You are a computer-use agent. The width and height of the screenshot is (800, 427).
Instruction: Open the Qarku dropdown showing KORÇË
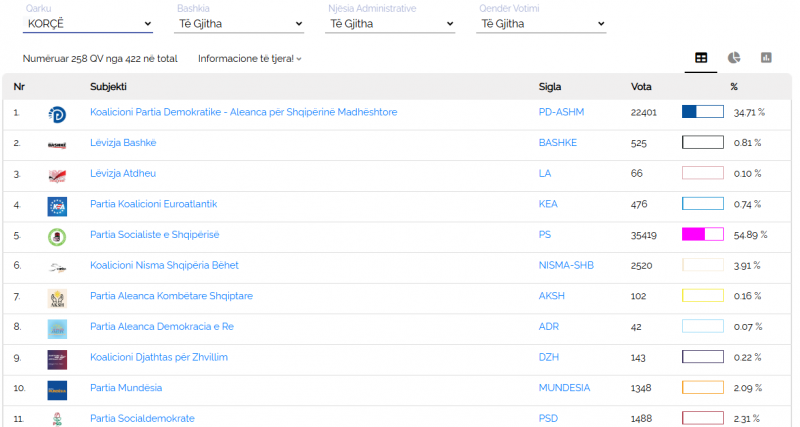(x=88, y=23)
